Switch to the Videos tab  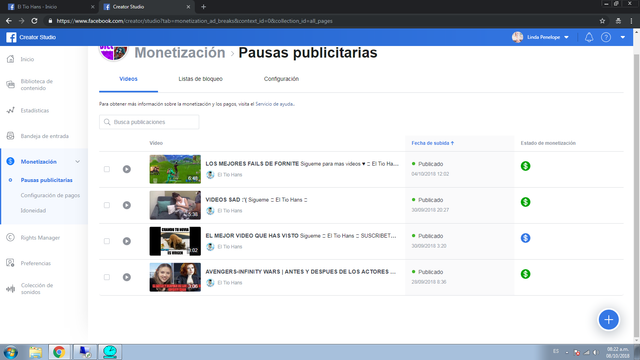click(128, 79)
